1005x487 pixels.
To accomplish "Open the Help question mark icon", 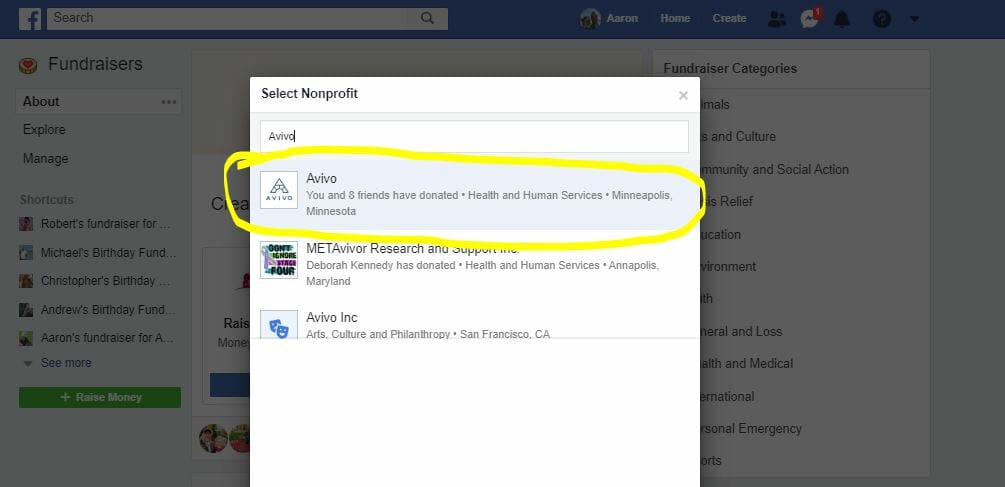I will pyautogui.click(x=881, y=19).
